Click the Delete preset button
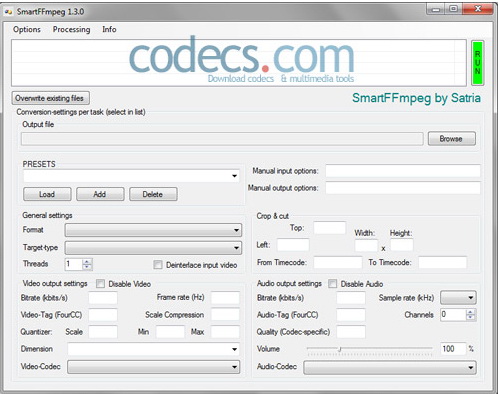498x394 pixels. [x=153, y=194]
